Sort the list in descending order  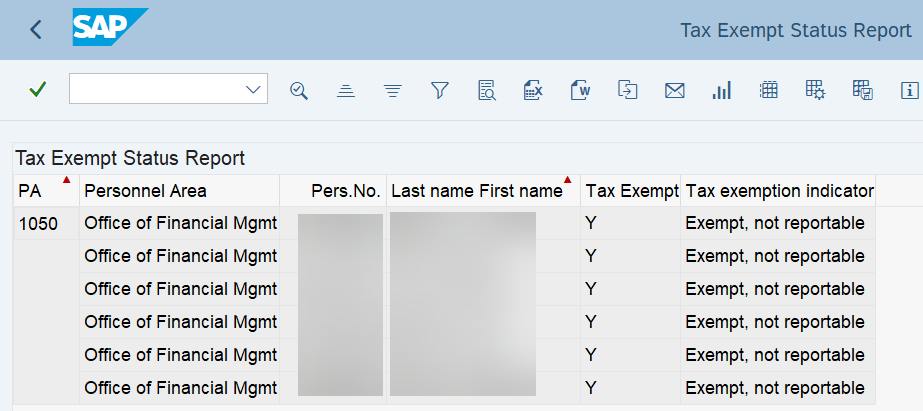(393, 90)
